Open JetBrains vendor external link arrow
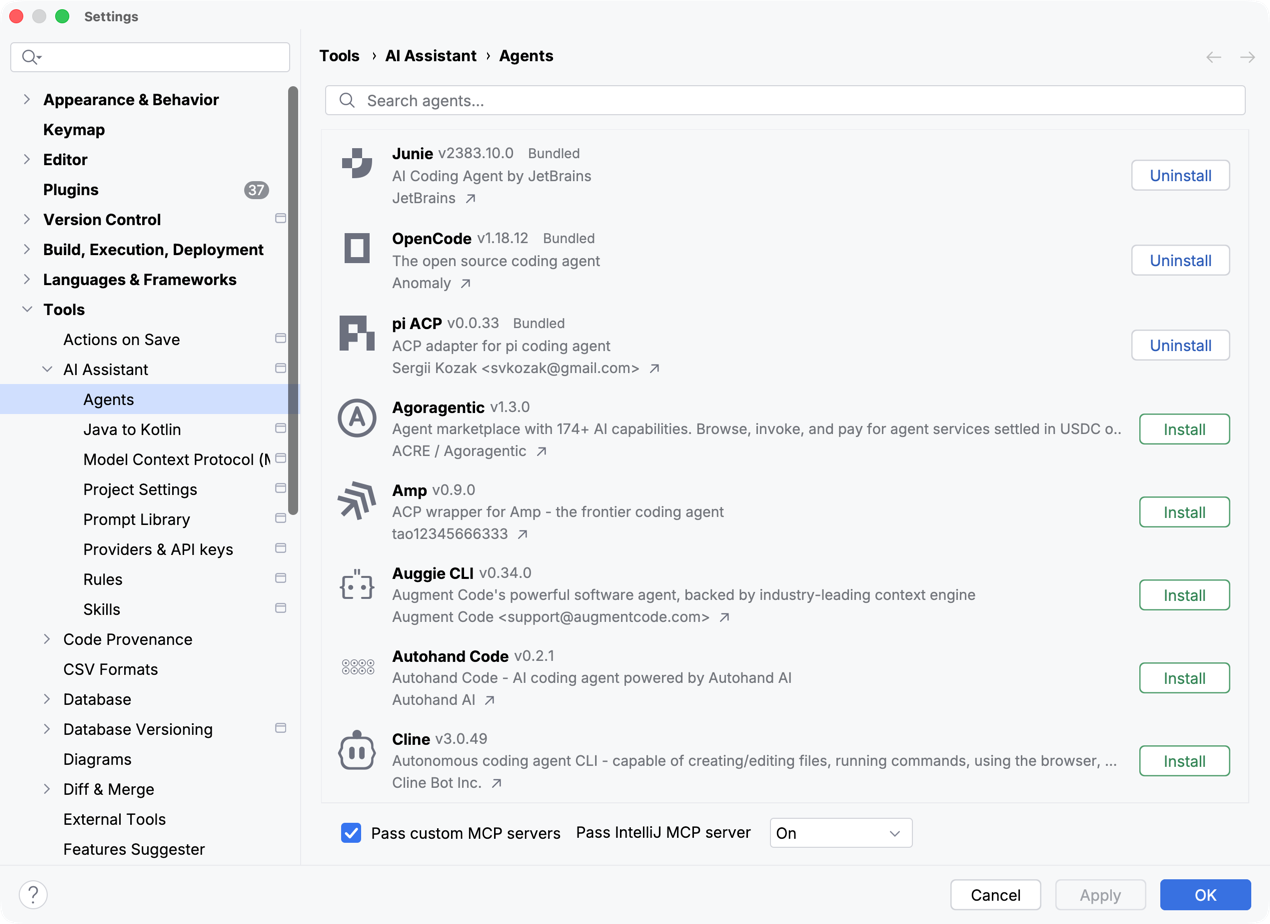The height and width of the screenshot is (924, 1270). point(471,198)
